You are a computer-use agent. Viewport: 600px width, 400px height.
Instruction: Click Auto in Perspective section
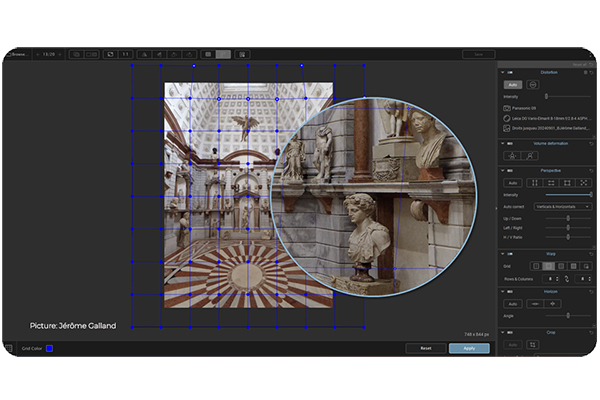513,183
